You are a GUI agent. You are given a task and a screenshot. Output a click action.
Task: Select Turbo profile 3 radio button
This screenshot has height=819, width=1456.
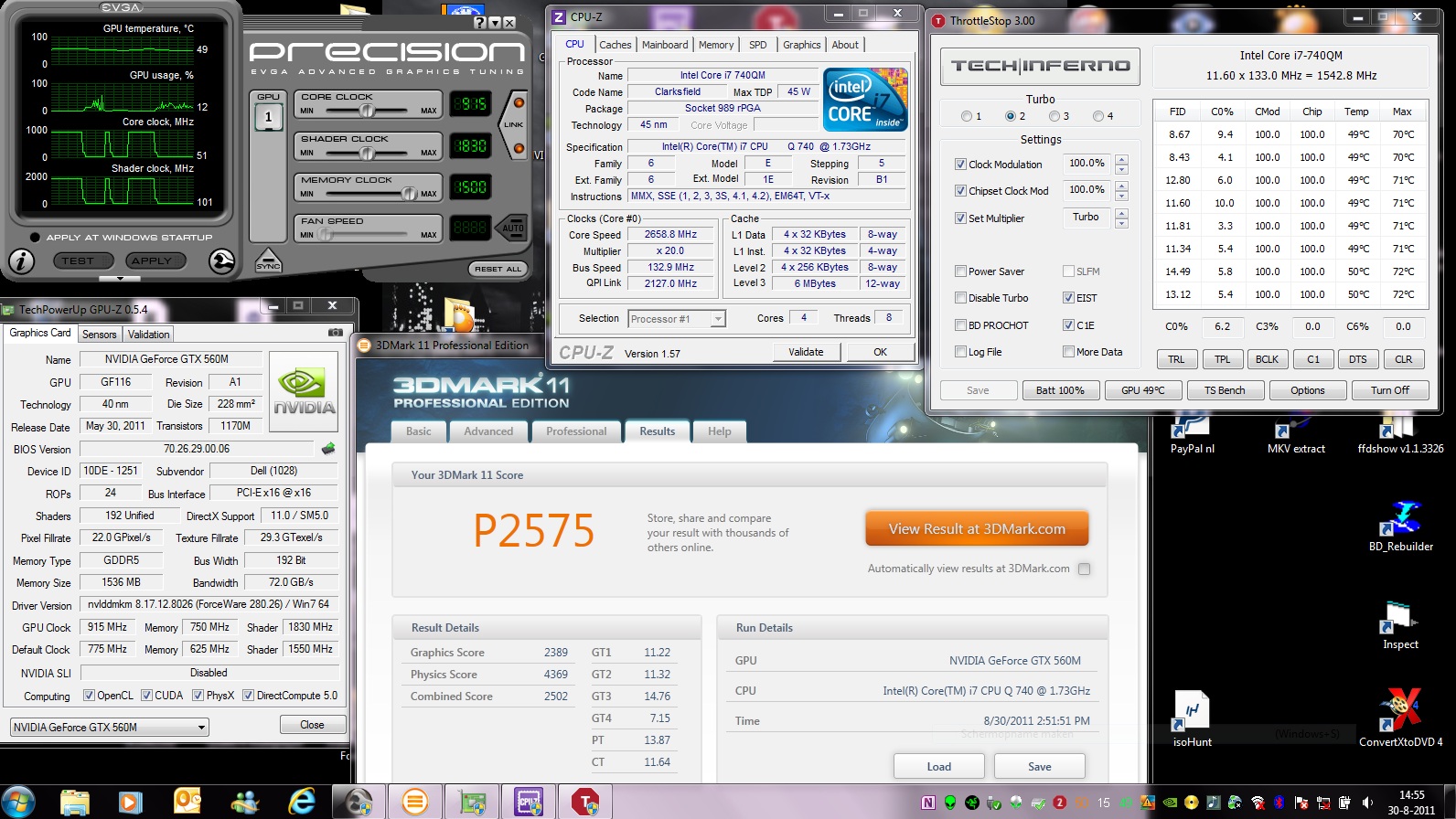click(1055, 116)
